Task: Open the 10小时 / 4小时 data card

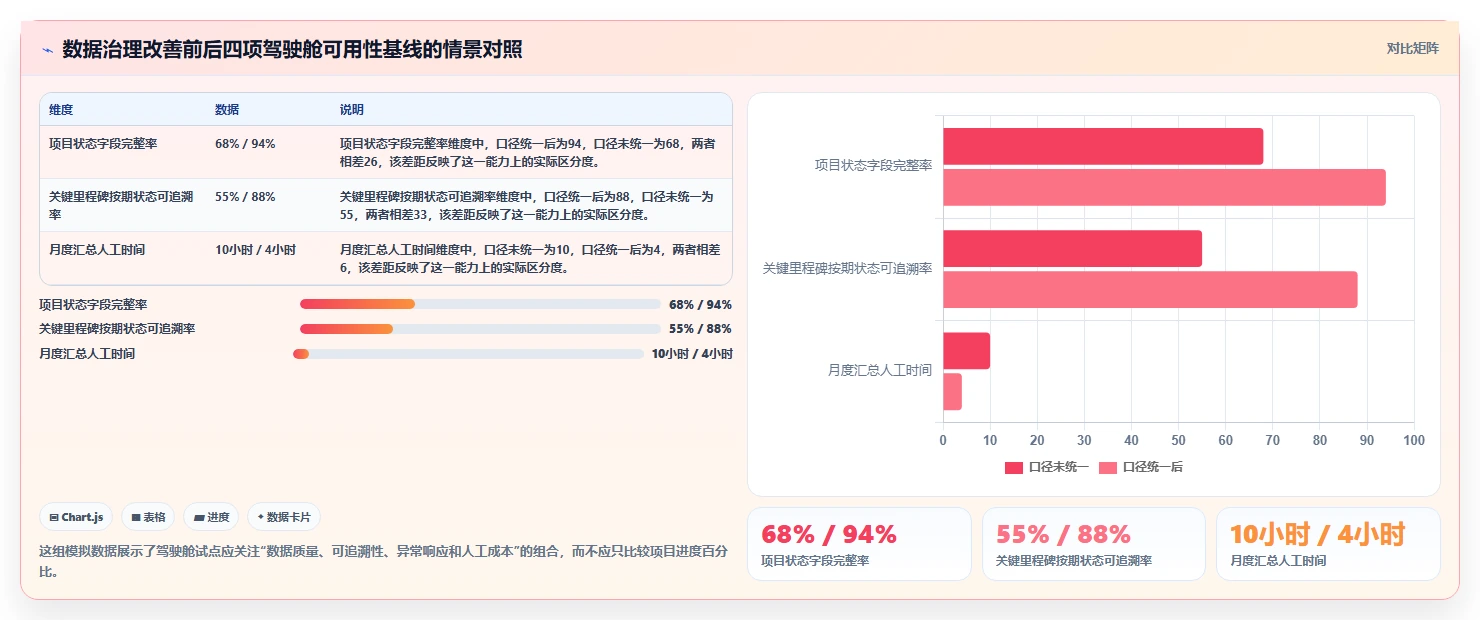Action: click(x=1328, y=544)
